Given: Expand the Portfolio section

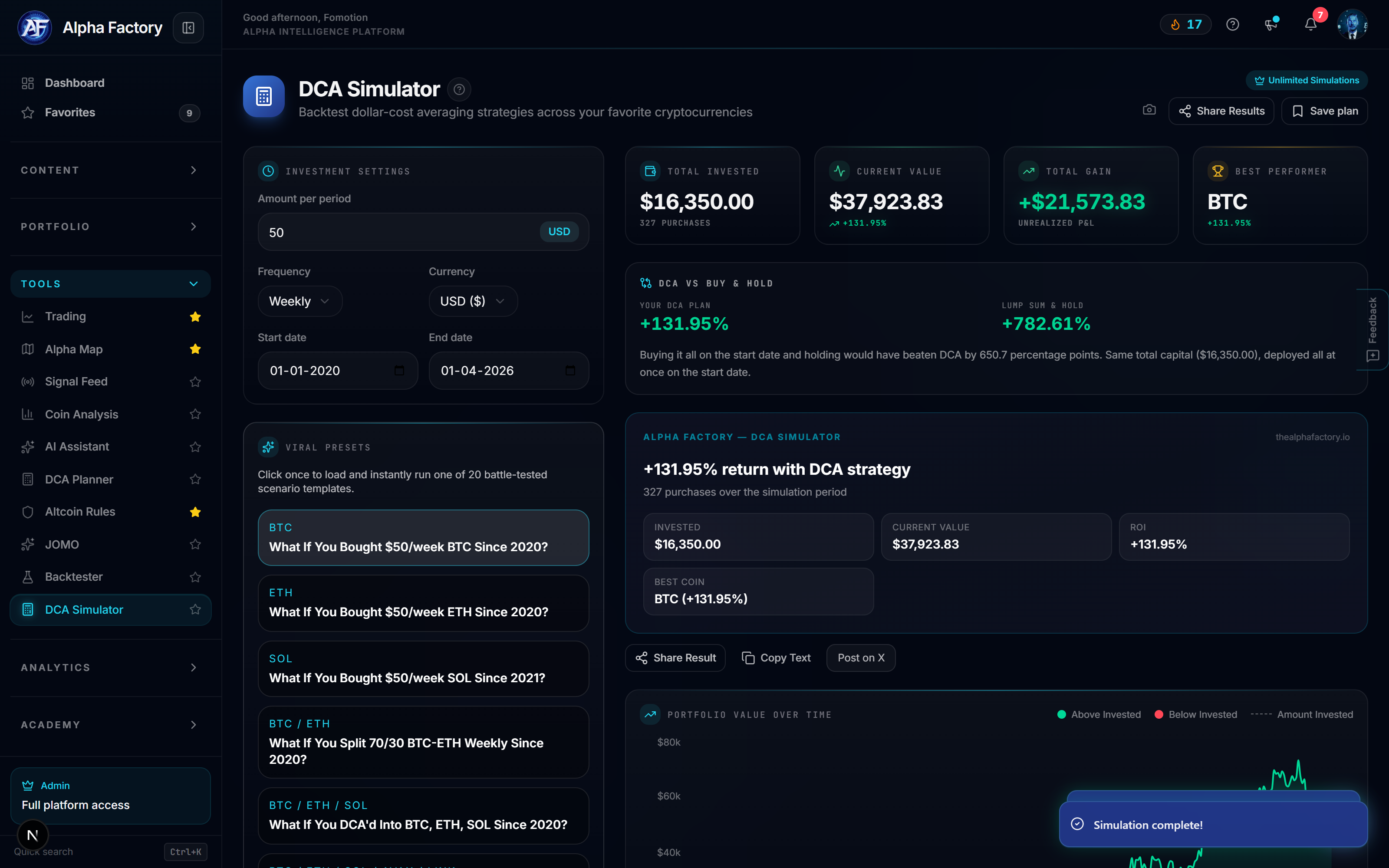Looking at the screenshot, I should 111,227.
